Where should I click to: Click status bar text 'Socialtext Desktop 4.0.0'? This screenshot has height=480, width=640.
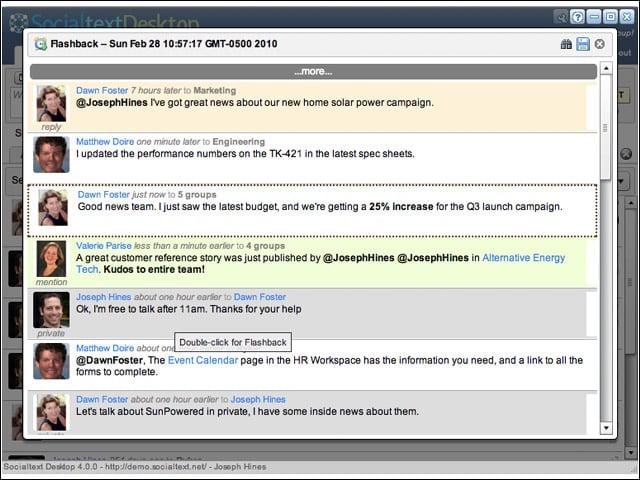(x=51, y=467)
